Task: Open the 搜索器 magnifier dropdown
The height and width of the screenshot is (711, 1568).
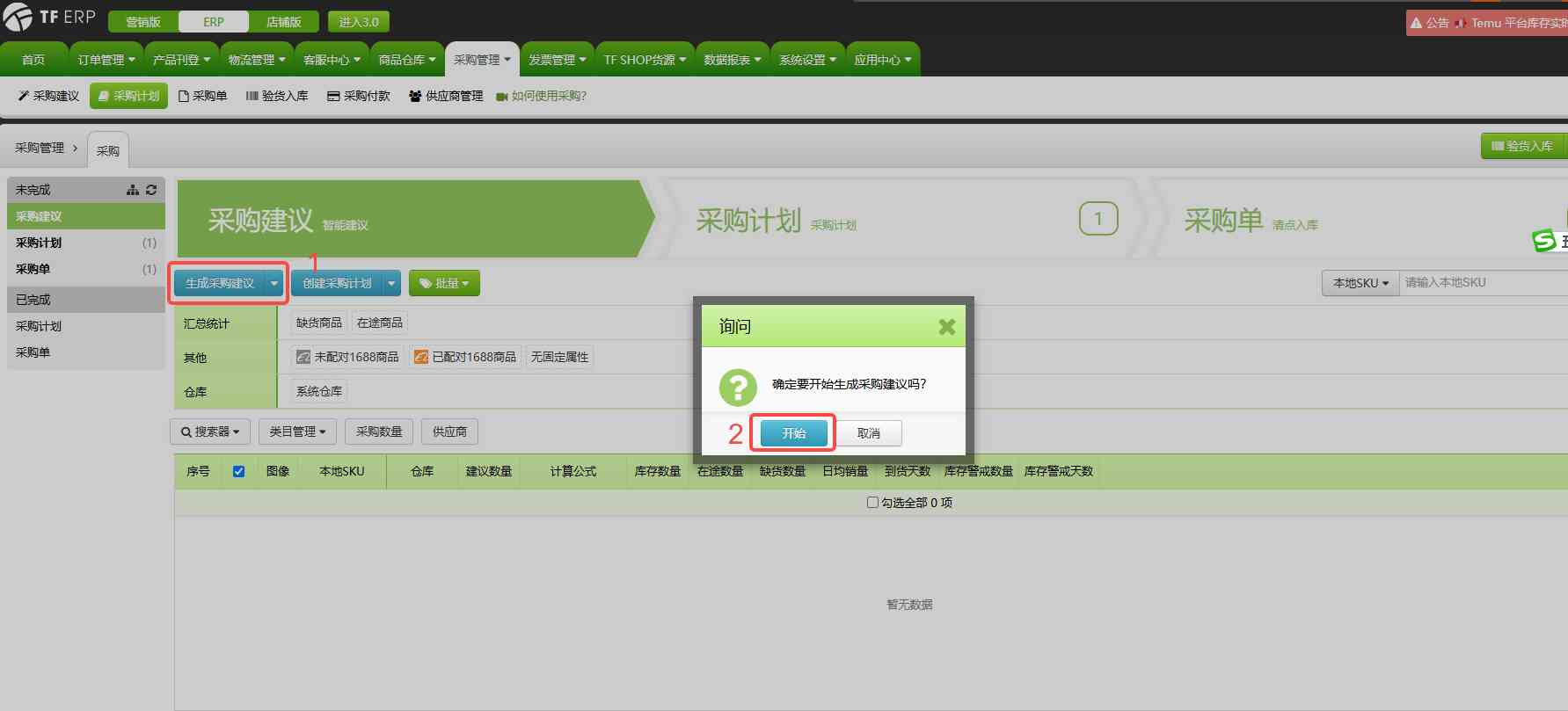Action: click(x=210, y=432)
